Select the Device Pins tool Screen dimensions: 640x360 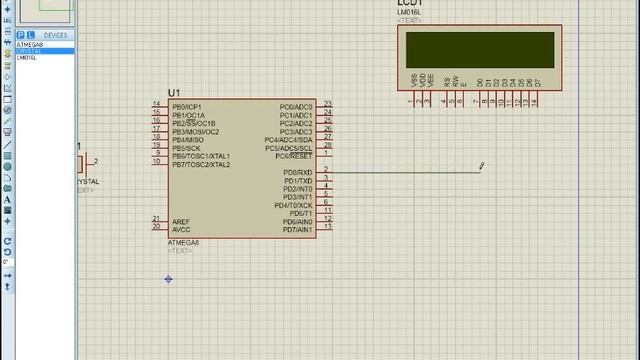click(x=7, y=76)
